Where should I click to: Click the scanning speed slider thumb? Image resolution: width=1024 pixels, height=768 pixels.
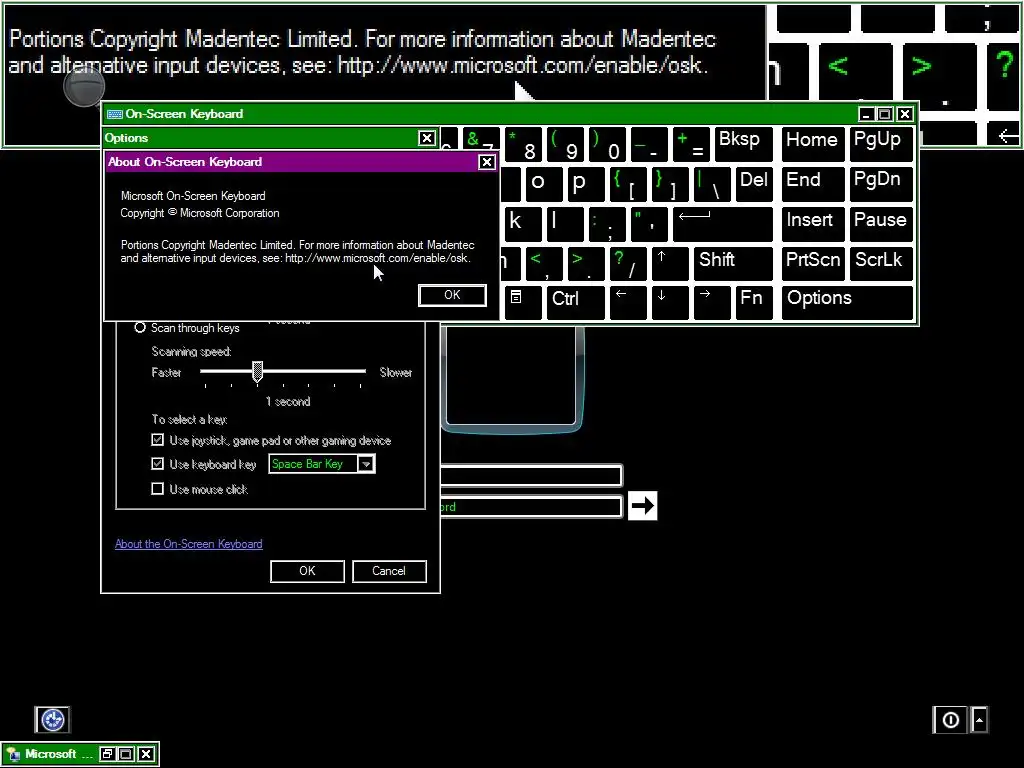coord(257,372)
